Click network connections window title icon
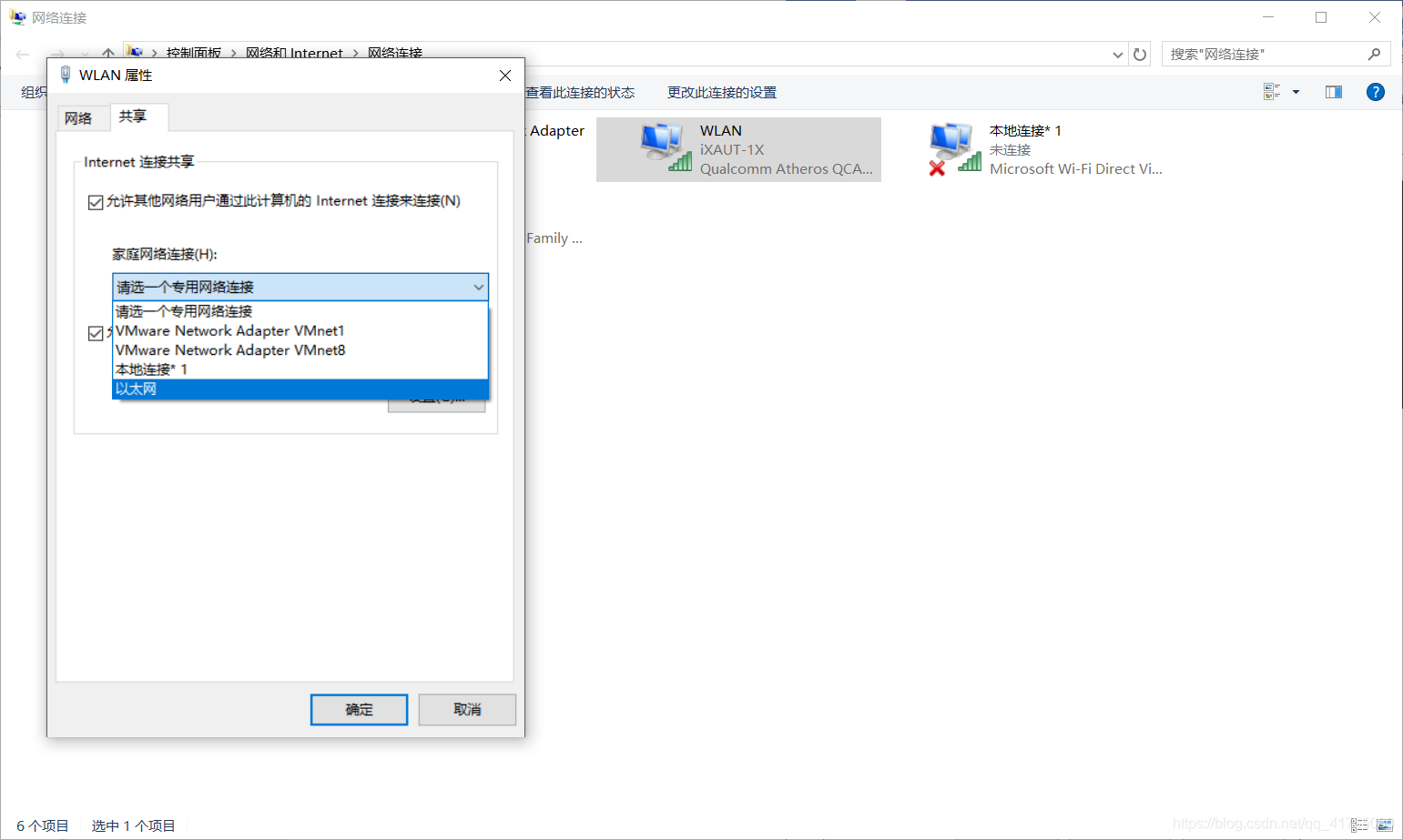This screenshot has width=1403, height=840. coord(17,17)
